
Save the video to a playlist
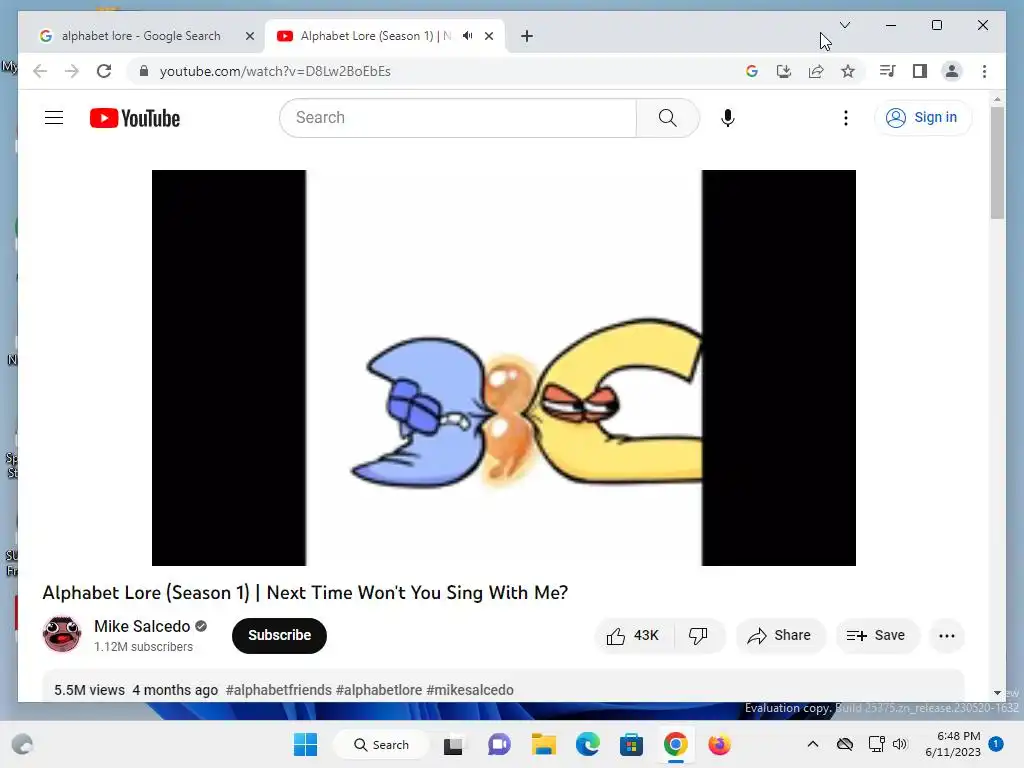click(876, 635)
